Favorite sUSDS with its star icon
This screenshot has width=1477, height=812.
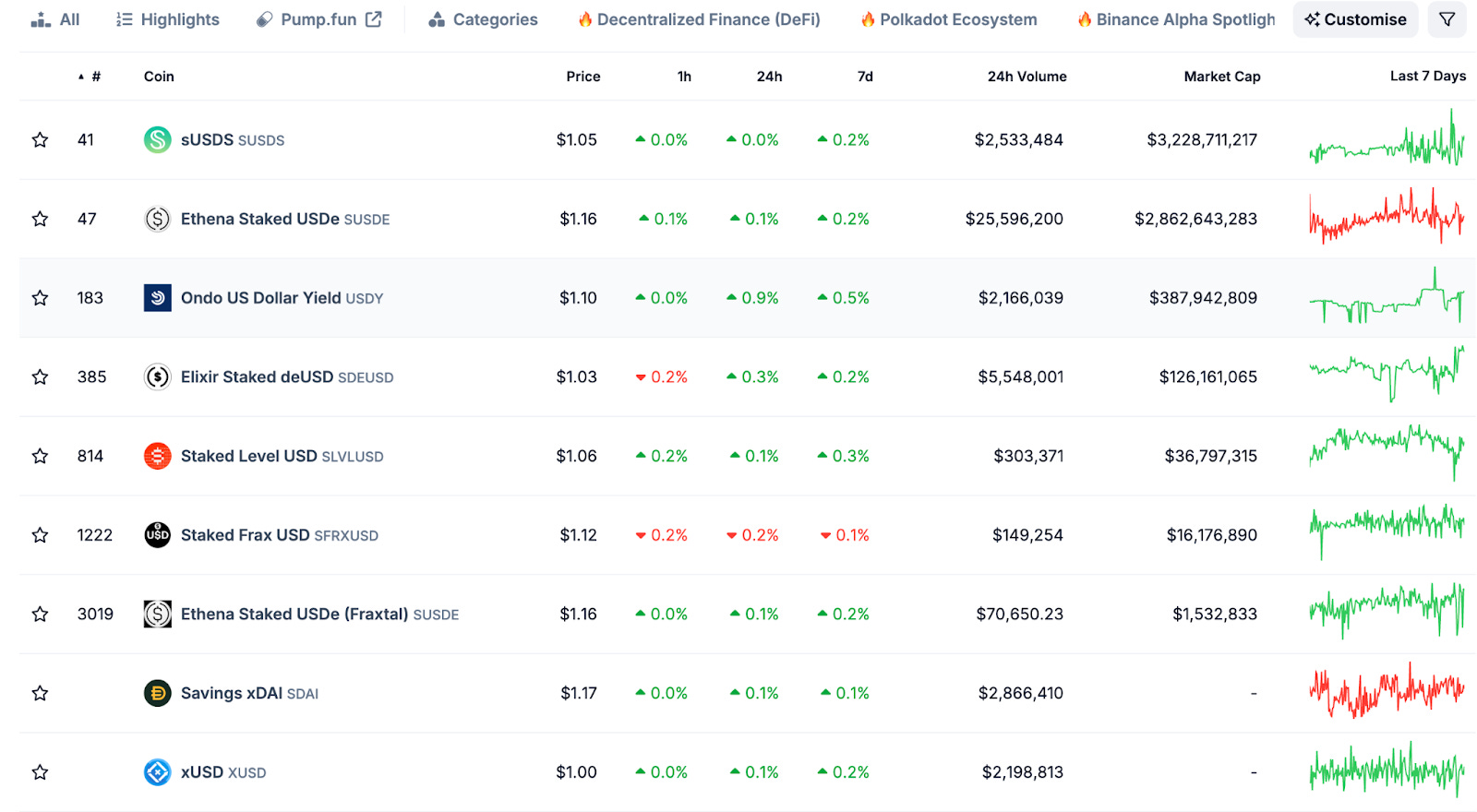40,140
